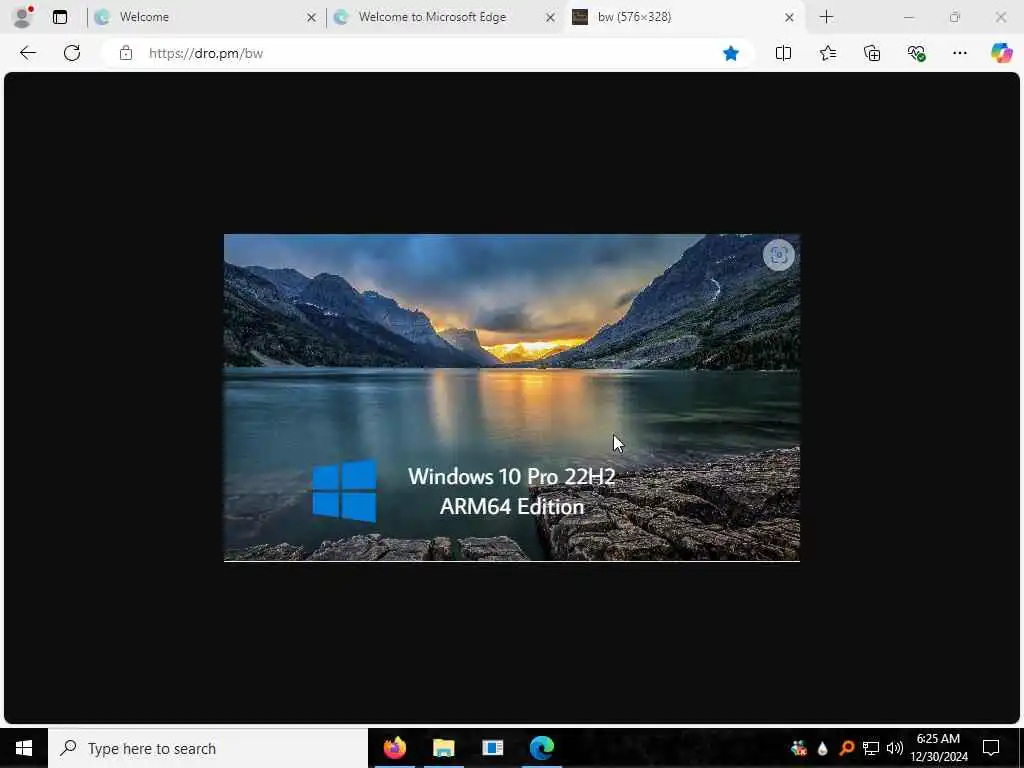Screen dimensions: 1024x768
Task: Click the Windows 10 Pro wallpaper image
Action: coord(512,398)
